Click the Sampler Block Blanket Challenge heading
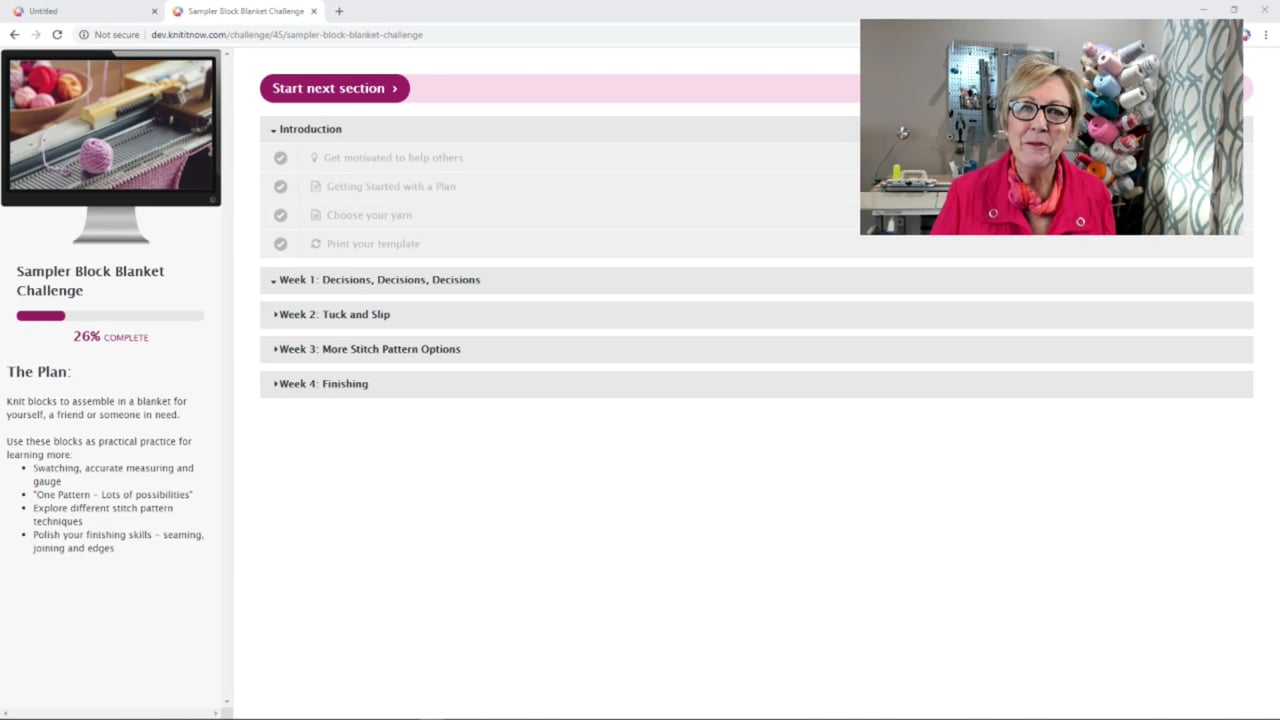Screen dimensions: 1280x720 click(x=90, y=281)
